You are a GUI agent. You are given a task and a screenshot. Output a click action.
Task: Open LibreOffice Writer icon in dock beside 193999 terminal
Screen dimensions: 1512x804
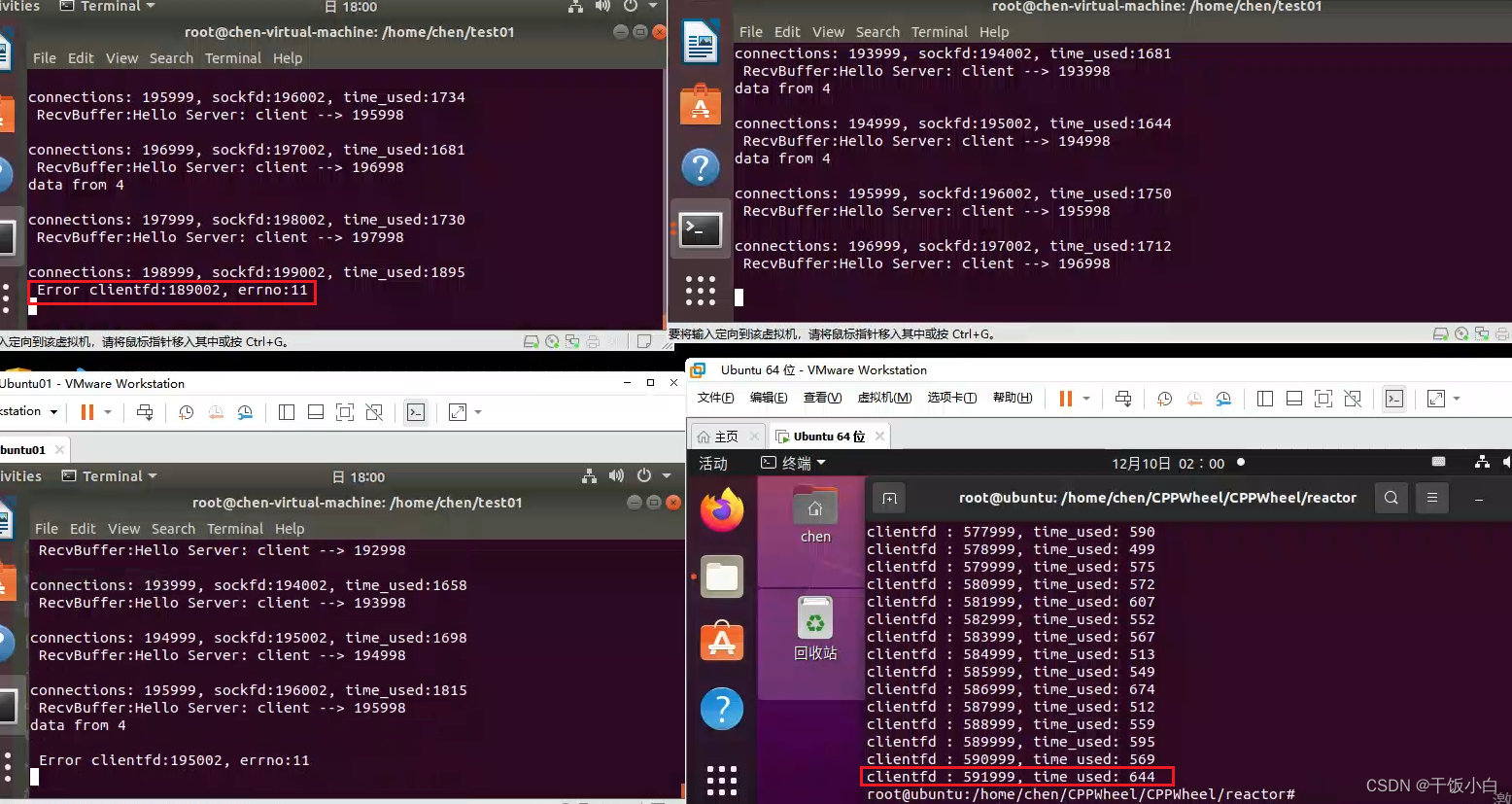click(x=701, y=44)
